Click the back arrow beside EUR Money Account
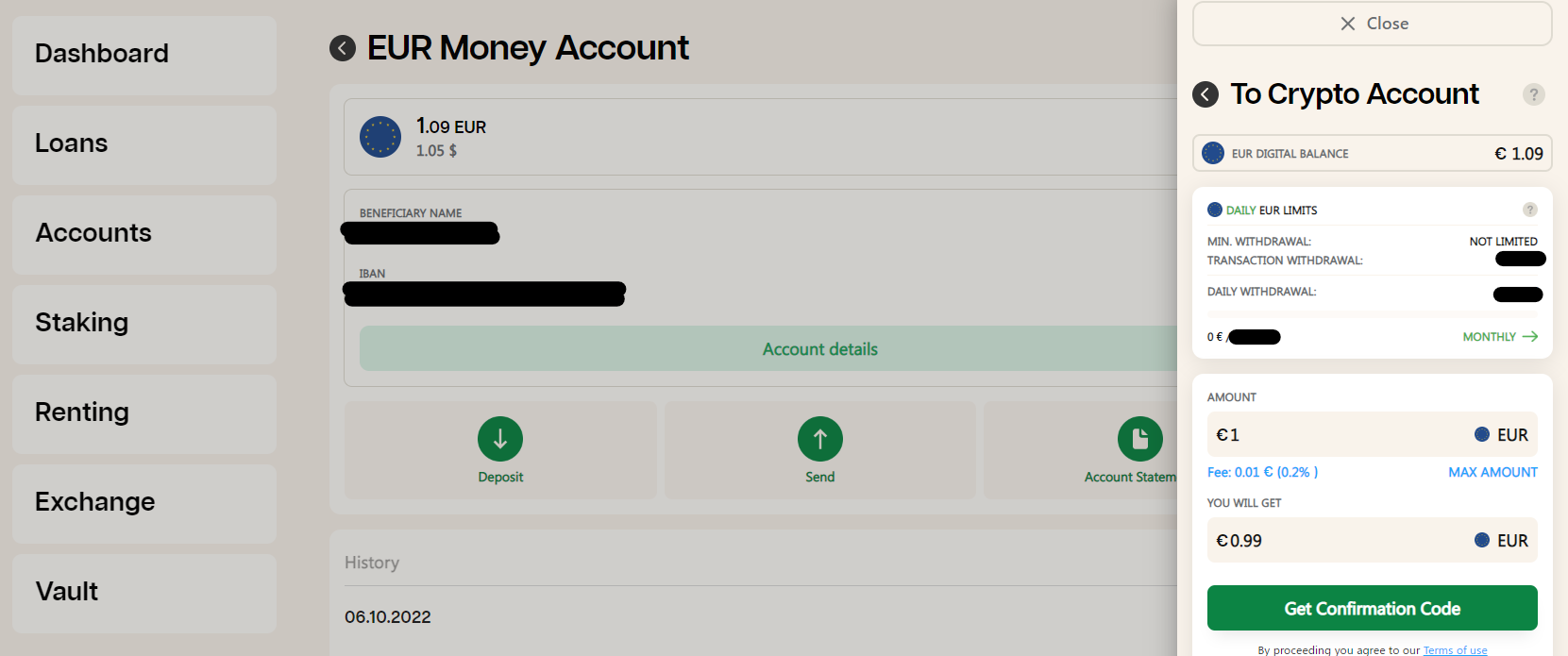Viewport: 1568px width, 656px height. point(343,48)
